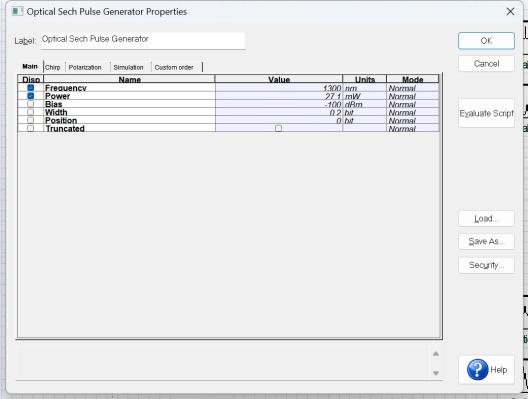The image size is (528, 399).
Task: Select the Power value cell 27.1
Action: (279, 96)
